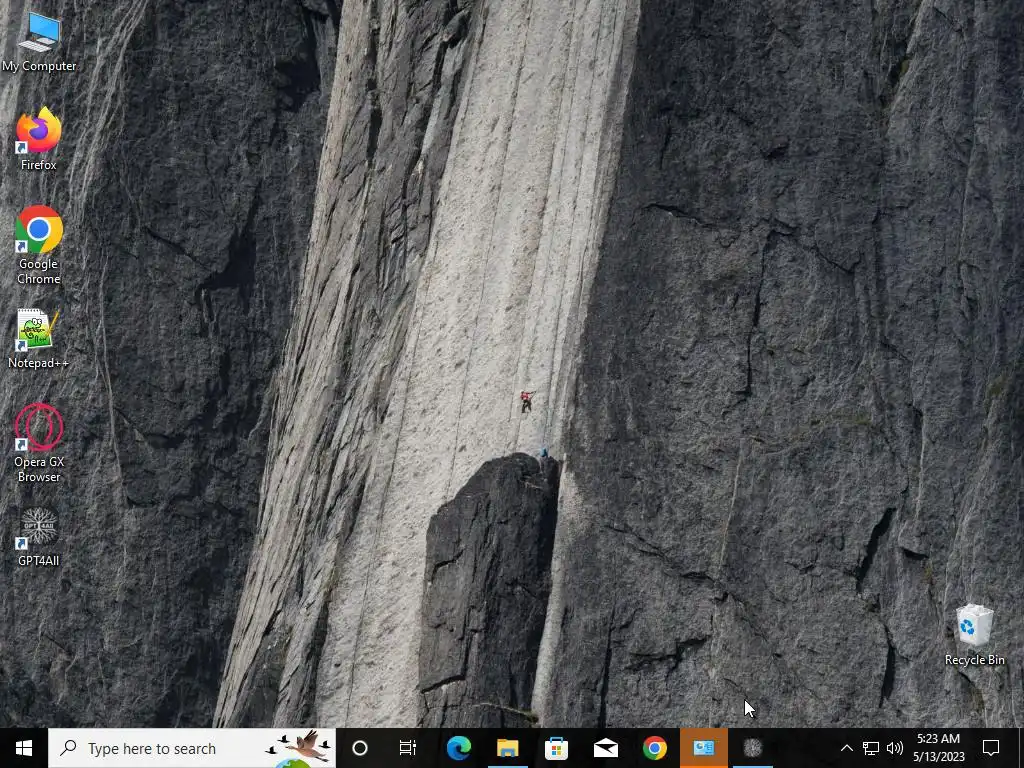Select the Firefox desktop shortcut

point(39,139)
